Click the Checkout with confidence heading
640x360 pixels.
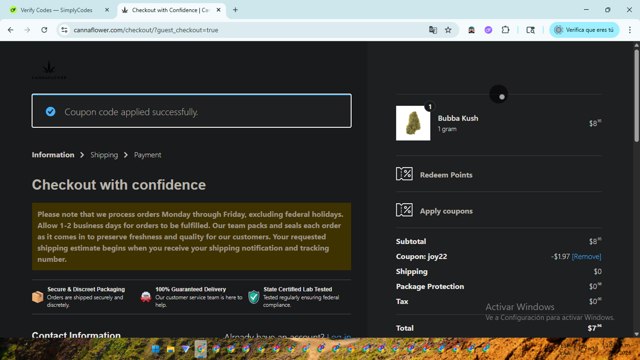point(119,184)
